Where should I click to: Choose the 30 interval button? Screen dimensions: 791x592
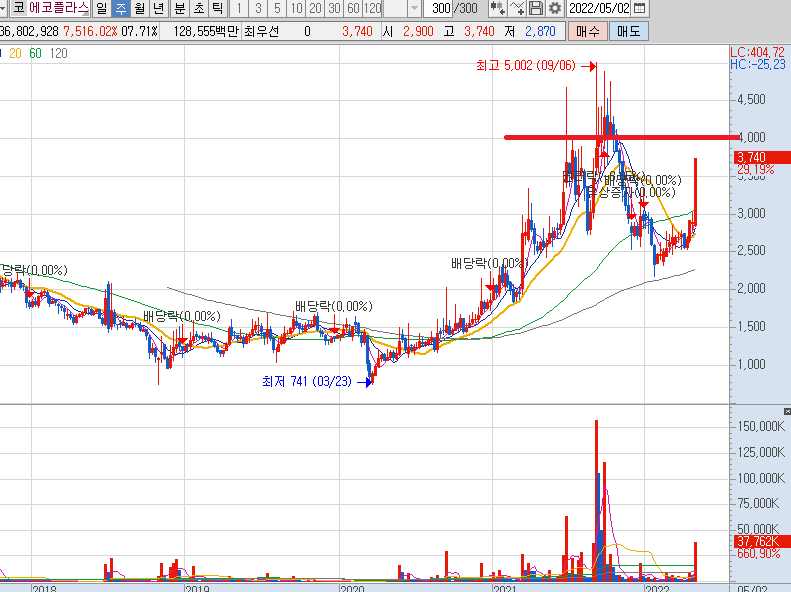pyautogui.click(x=334, y=8)
